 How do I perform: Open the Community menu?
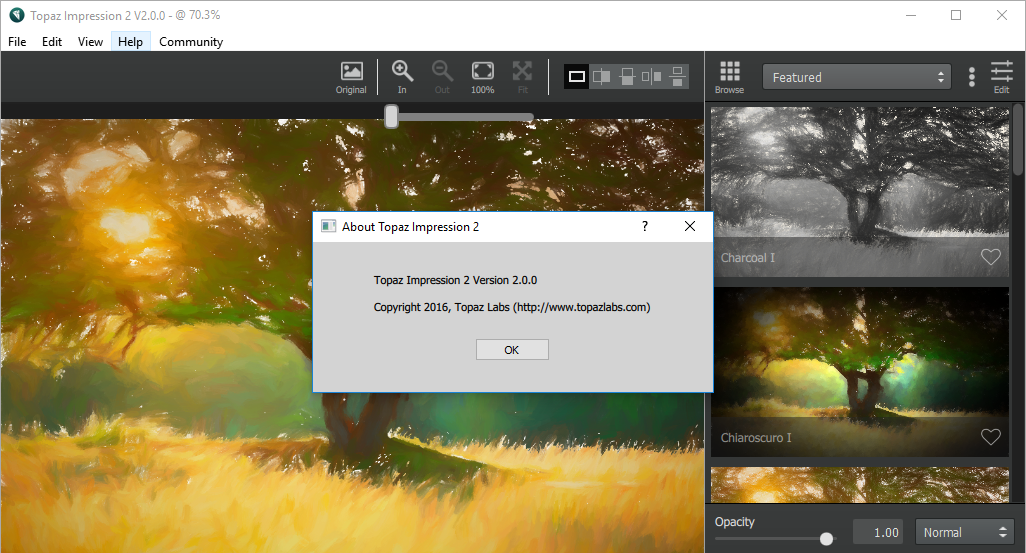click(190, 42)
